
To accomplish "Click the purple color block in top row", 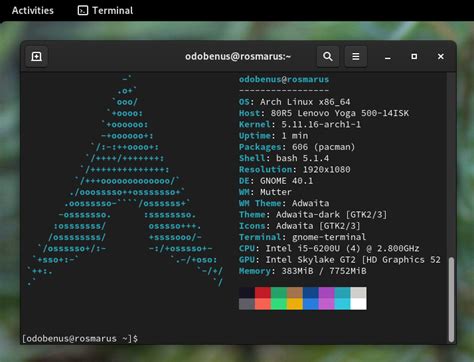I will point(327,293).
